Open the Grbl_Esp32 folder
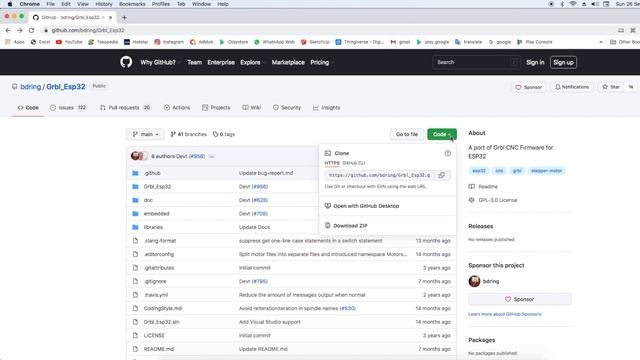This screenshot has width=640, height=360. coord(157,187)
